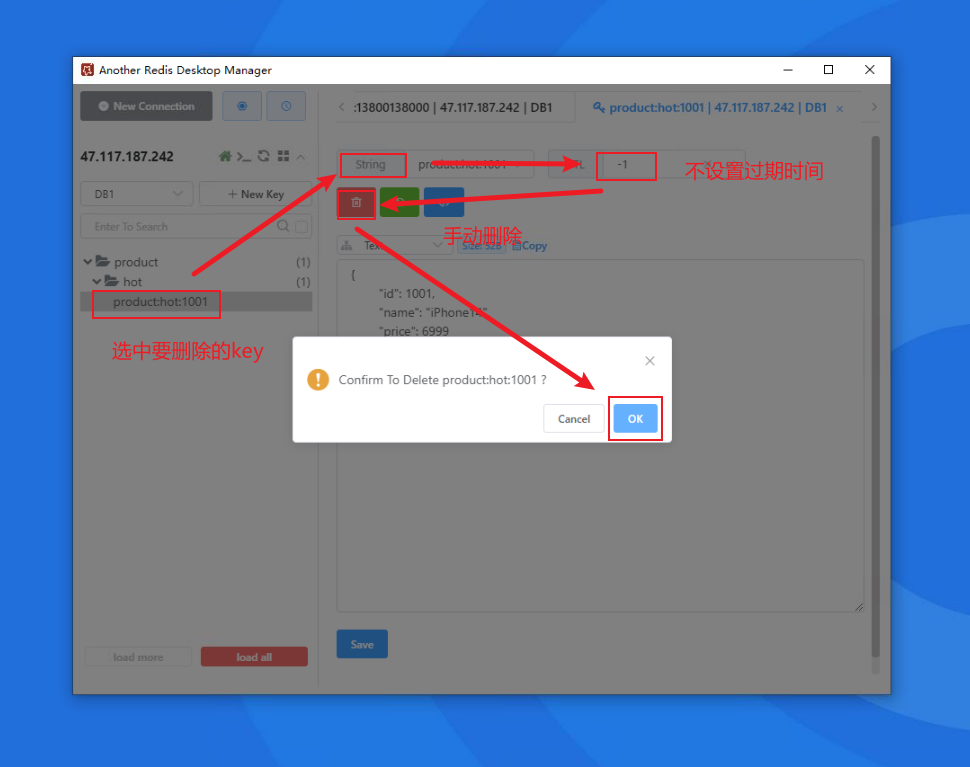
Task: Close the product:hot:1001 tab
Action: coord(839,109)
